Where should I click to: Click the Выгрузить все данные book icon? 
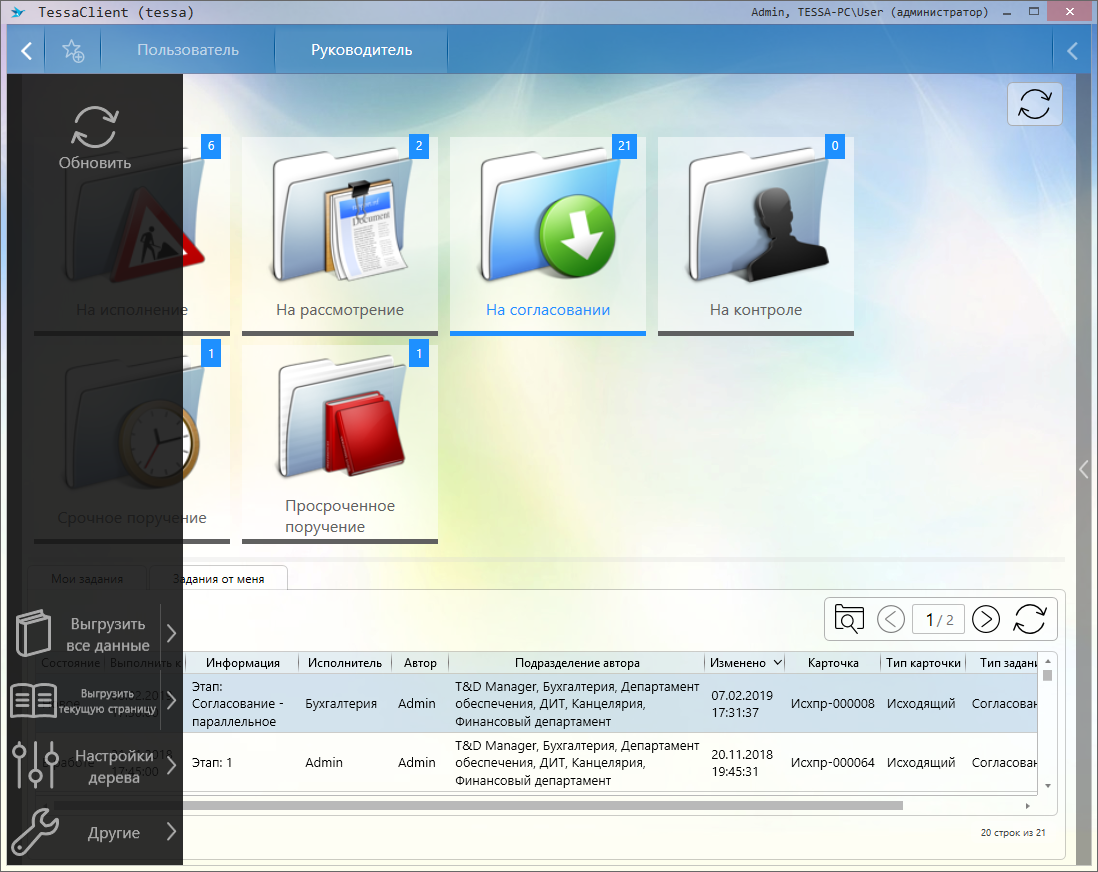point(34,633)
